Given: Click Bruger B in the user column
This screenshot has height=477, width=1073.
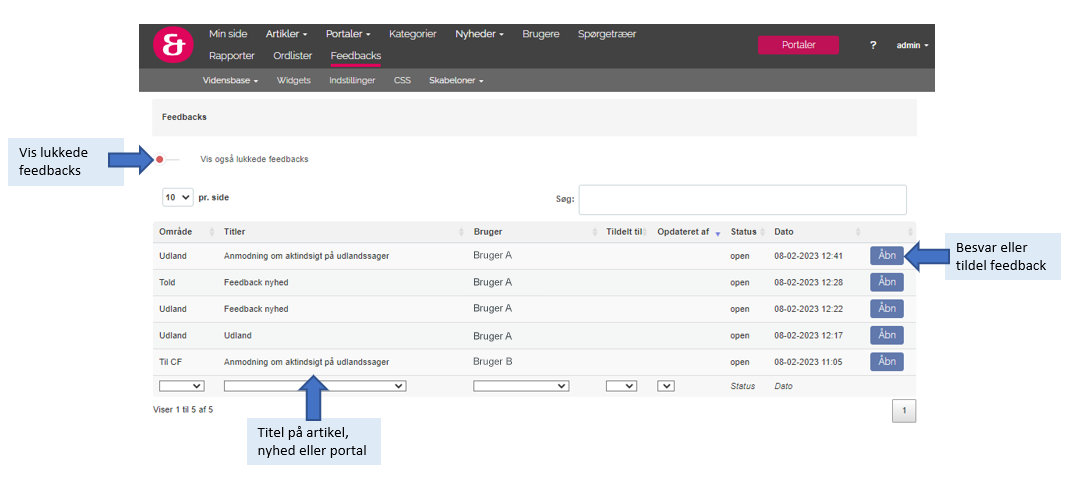Looking at the screenshot, I should 493,362.
